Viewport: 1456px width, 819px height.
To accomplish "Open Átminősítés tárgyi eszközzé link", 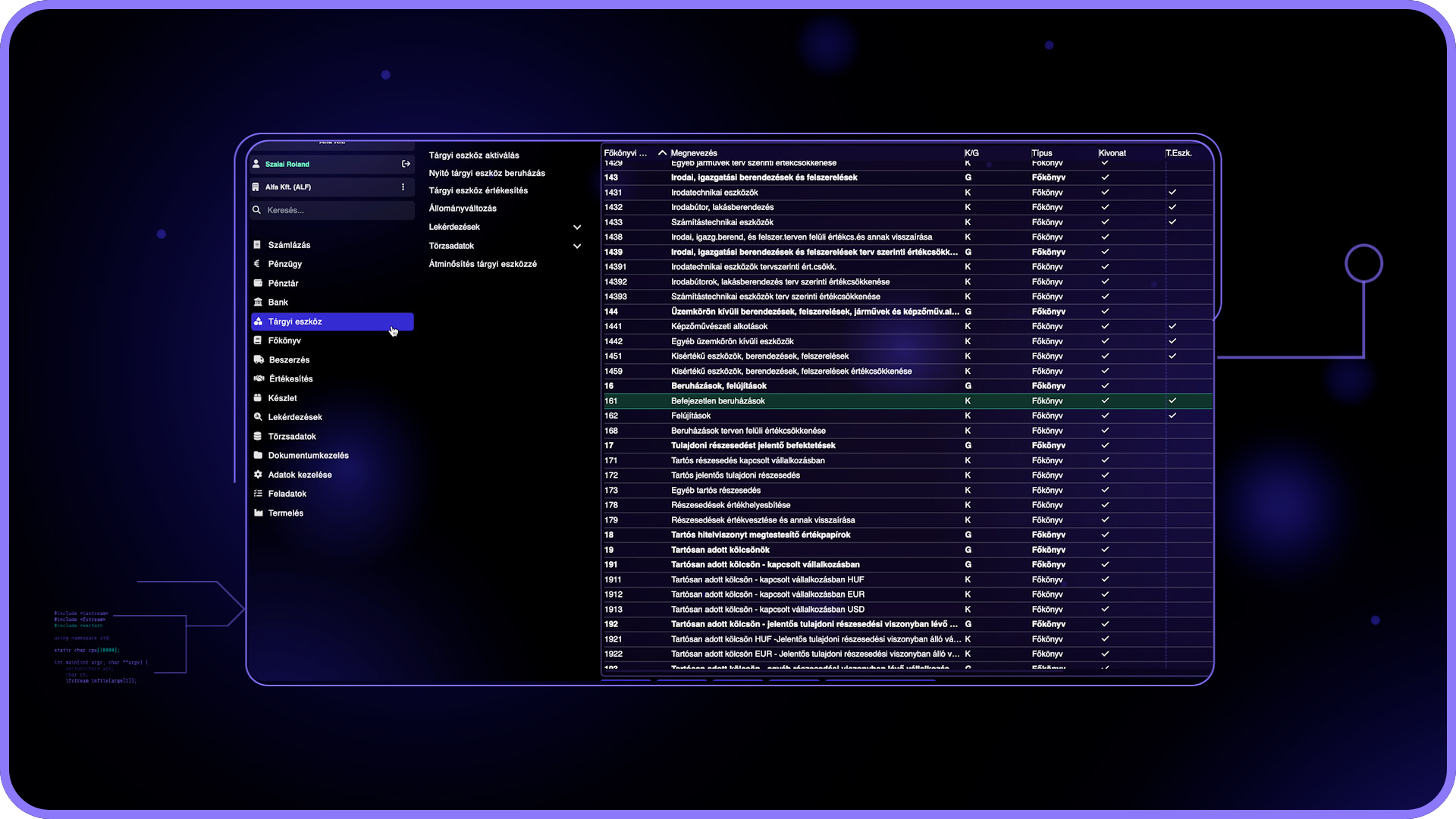I will click(x=482, y=264).
